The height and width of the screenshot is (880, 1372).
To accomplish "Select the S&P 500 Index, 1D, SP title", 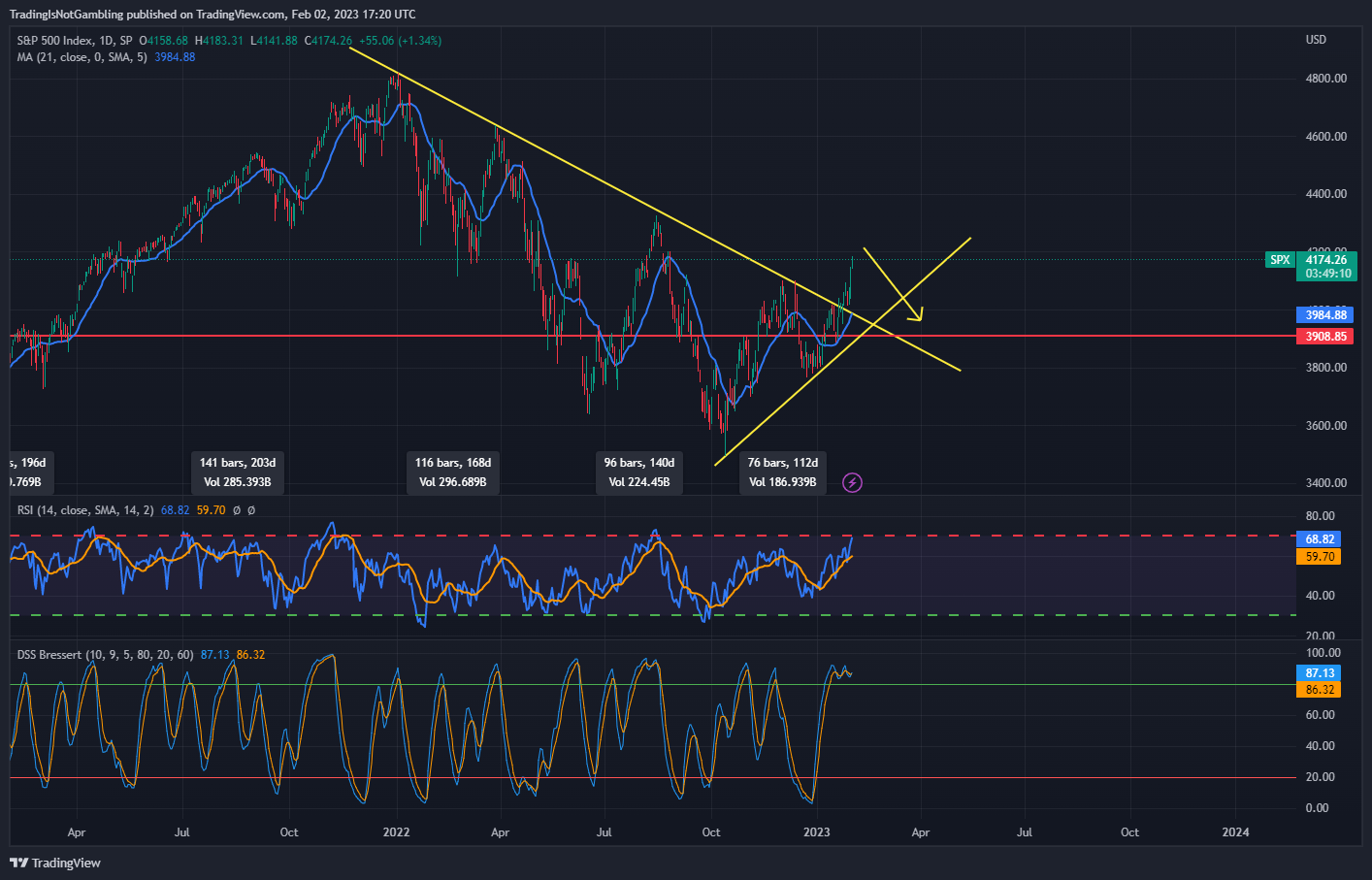I will [x=75, y=41].
